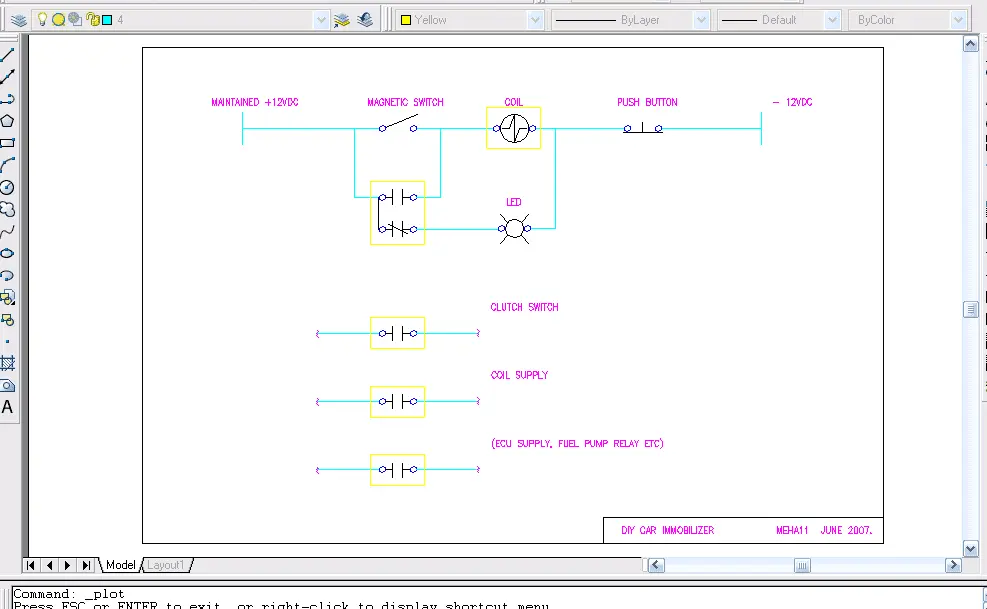
Task: Select the Hatch tool
Action: [x=7, y=363]
